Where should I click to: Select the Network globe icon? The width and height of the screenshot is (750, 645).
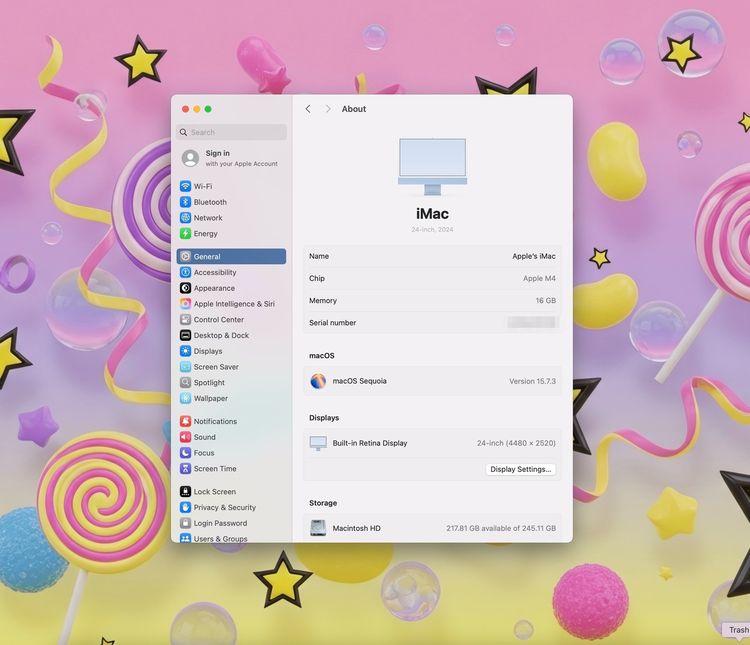[186, 218]
